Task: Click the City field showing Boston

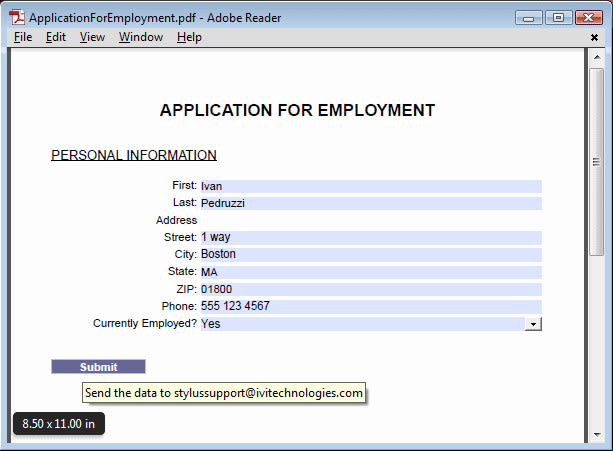Action: coord(370,255)
